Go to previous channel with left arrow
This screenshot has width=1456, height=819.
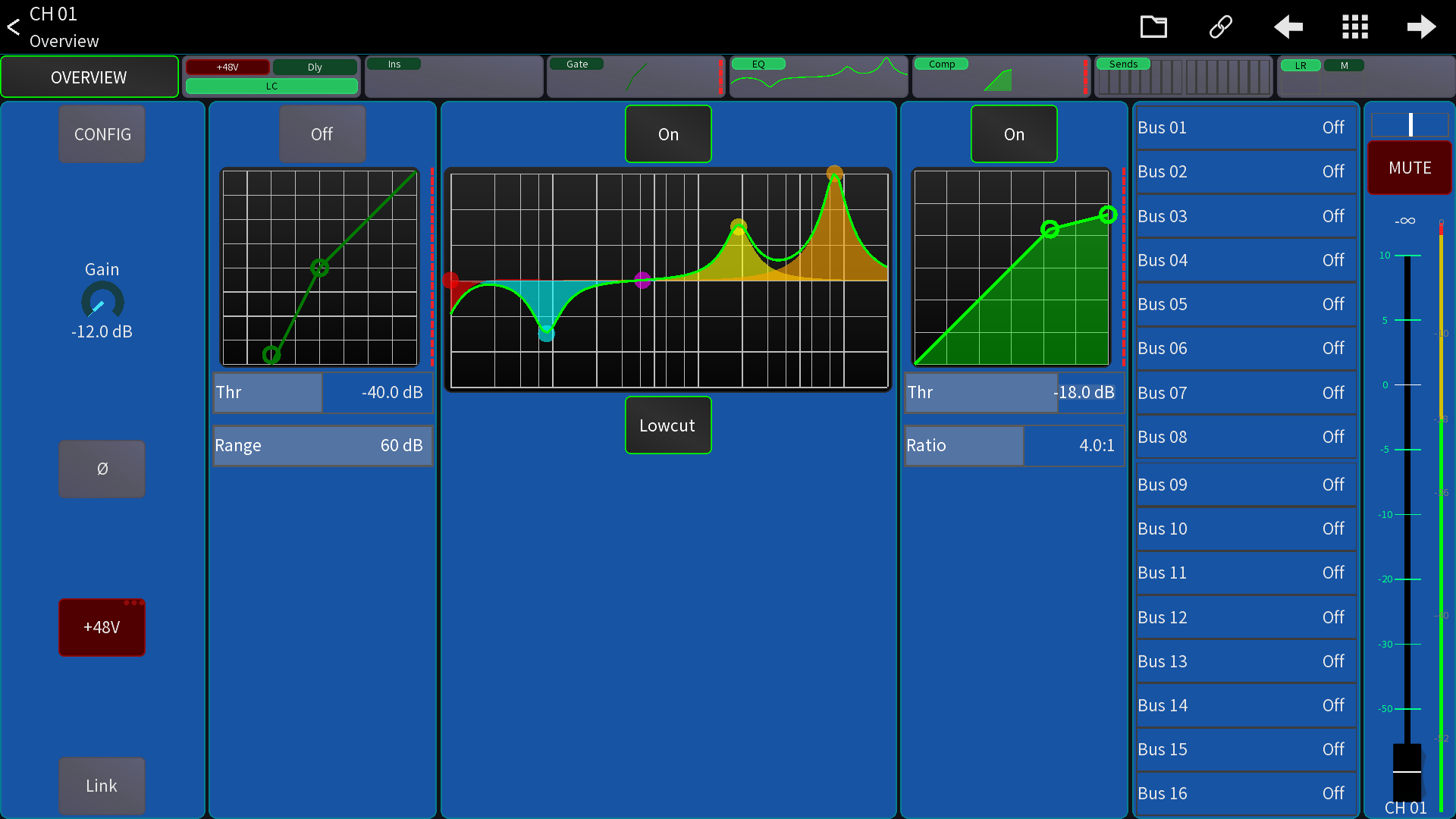pyautogui.click(x=1288, y=27)
